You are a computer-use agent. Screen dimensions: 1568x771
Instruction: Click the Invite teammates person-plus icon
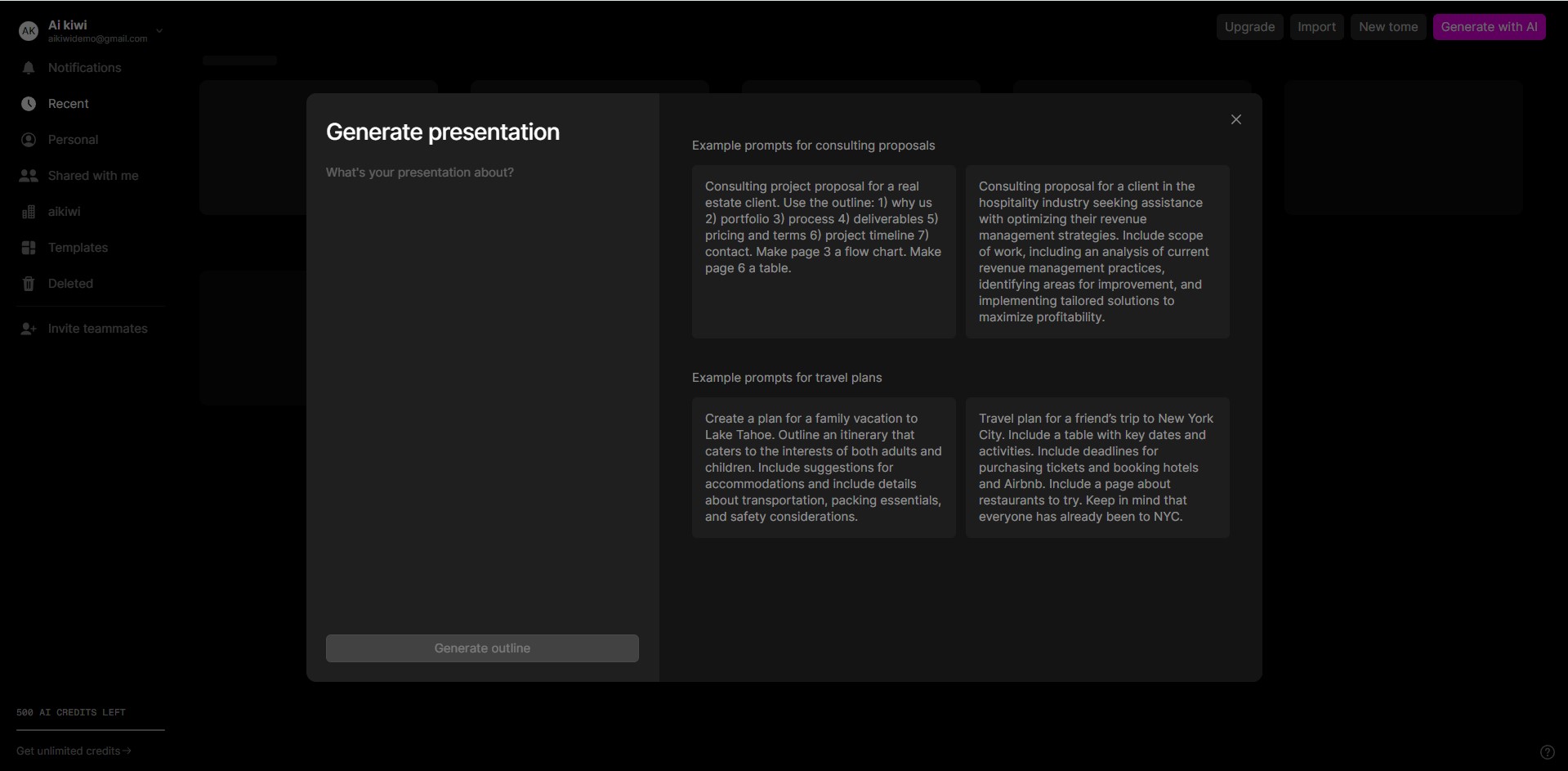(29, 329)
